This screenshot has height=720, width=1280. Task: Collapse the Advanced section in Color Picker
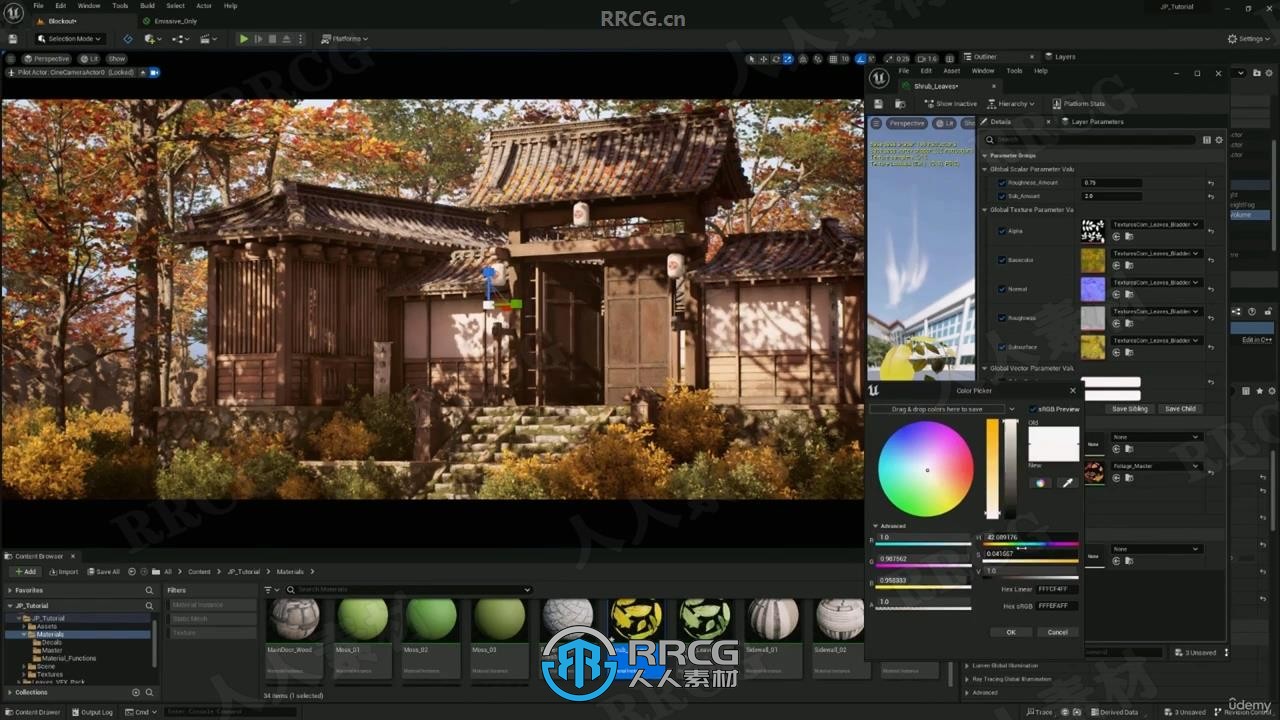876,526
